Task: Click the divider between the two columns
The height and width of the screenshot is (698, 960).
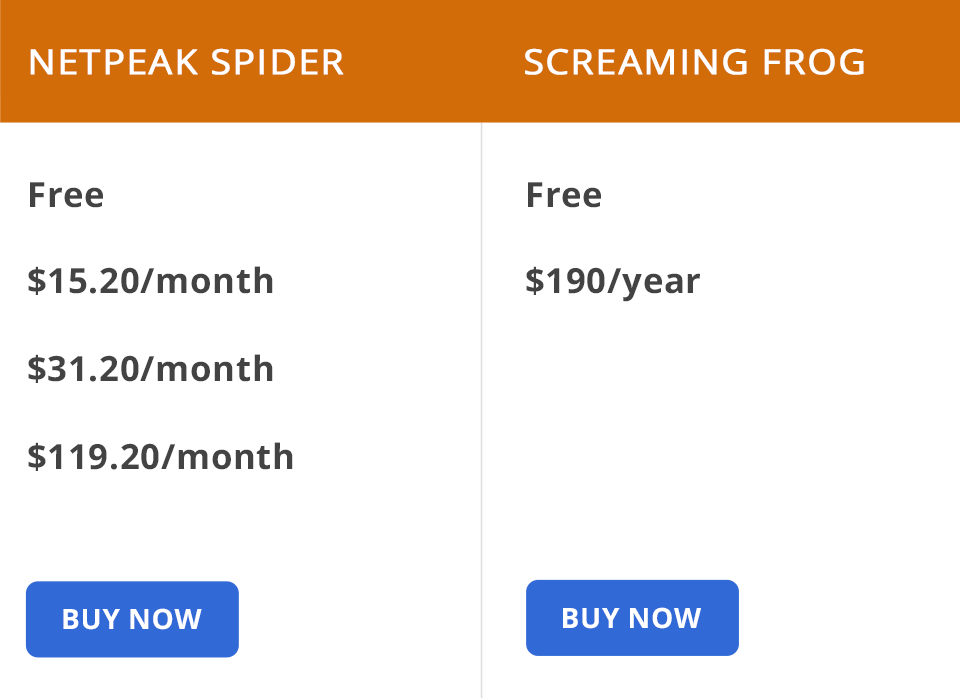Action: [481, 400]
